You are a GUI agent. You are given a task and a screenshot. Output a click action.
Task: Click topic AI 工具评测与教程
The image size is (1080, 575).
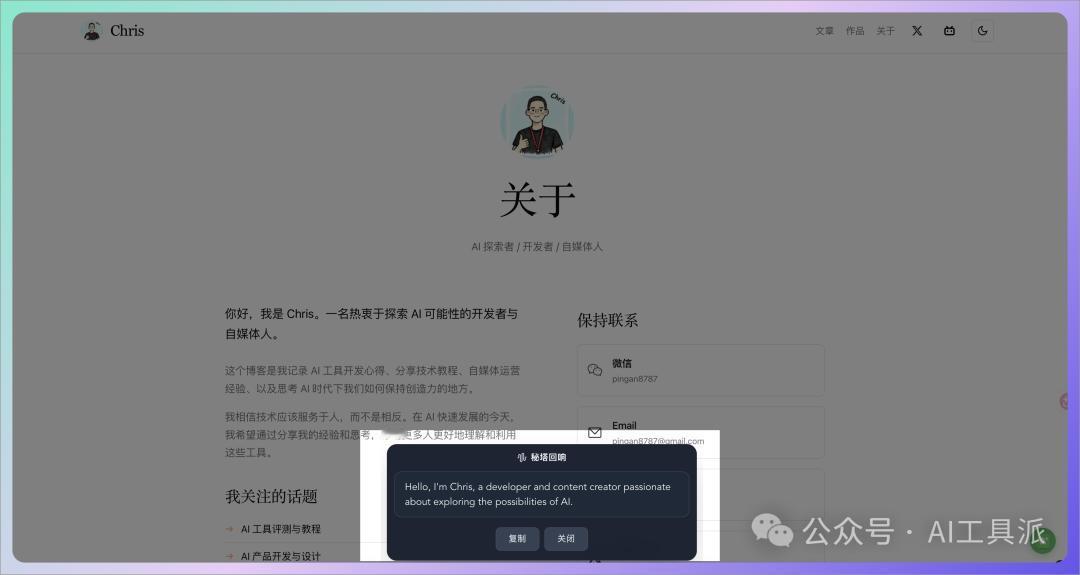coord(280,529)
